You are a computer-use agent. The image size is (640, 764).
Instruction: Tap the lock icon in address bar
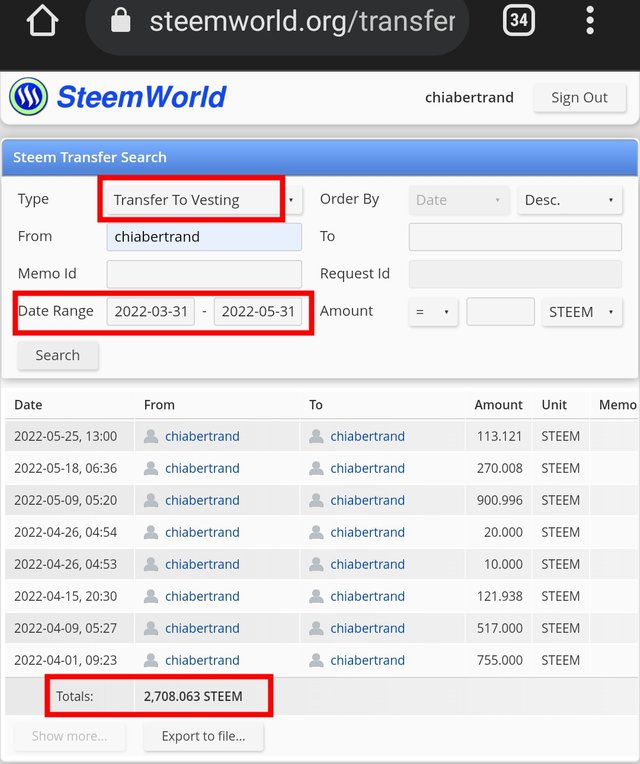[120, 20]
